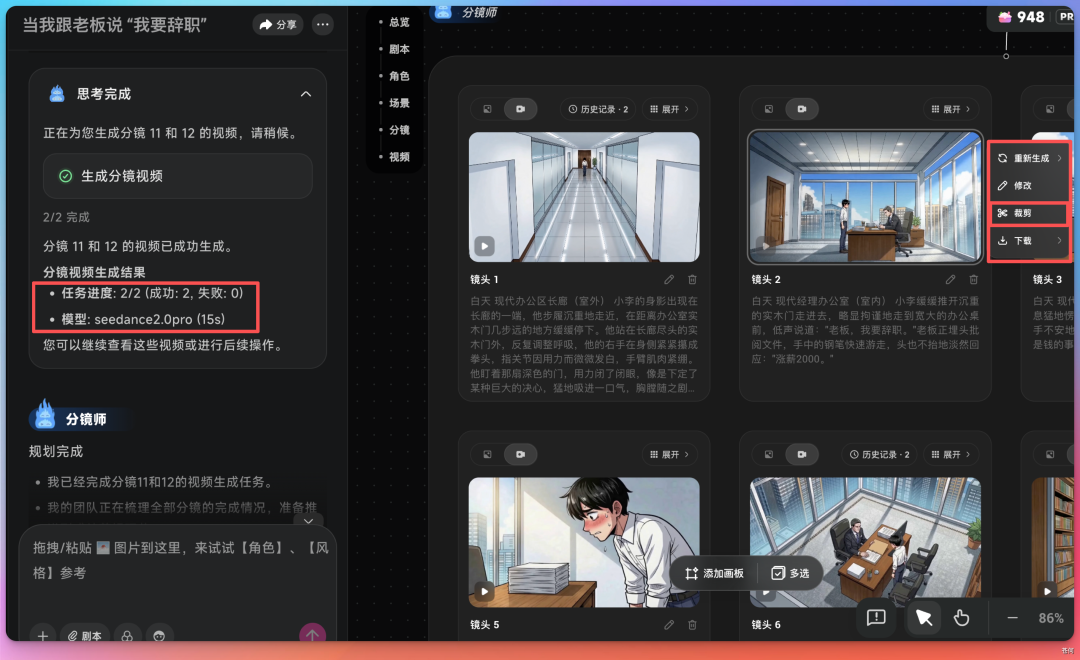This screenshot has width=1080, height=660.
Task: Select the arrow selection tool
Action: click(923, 618)
